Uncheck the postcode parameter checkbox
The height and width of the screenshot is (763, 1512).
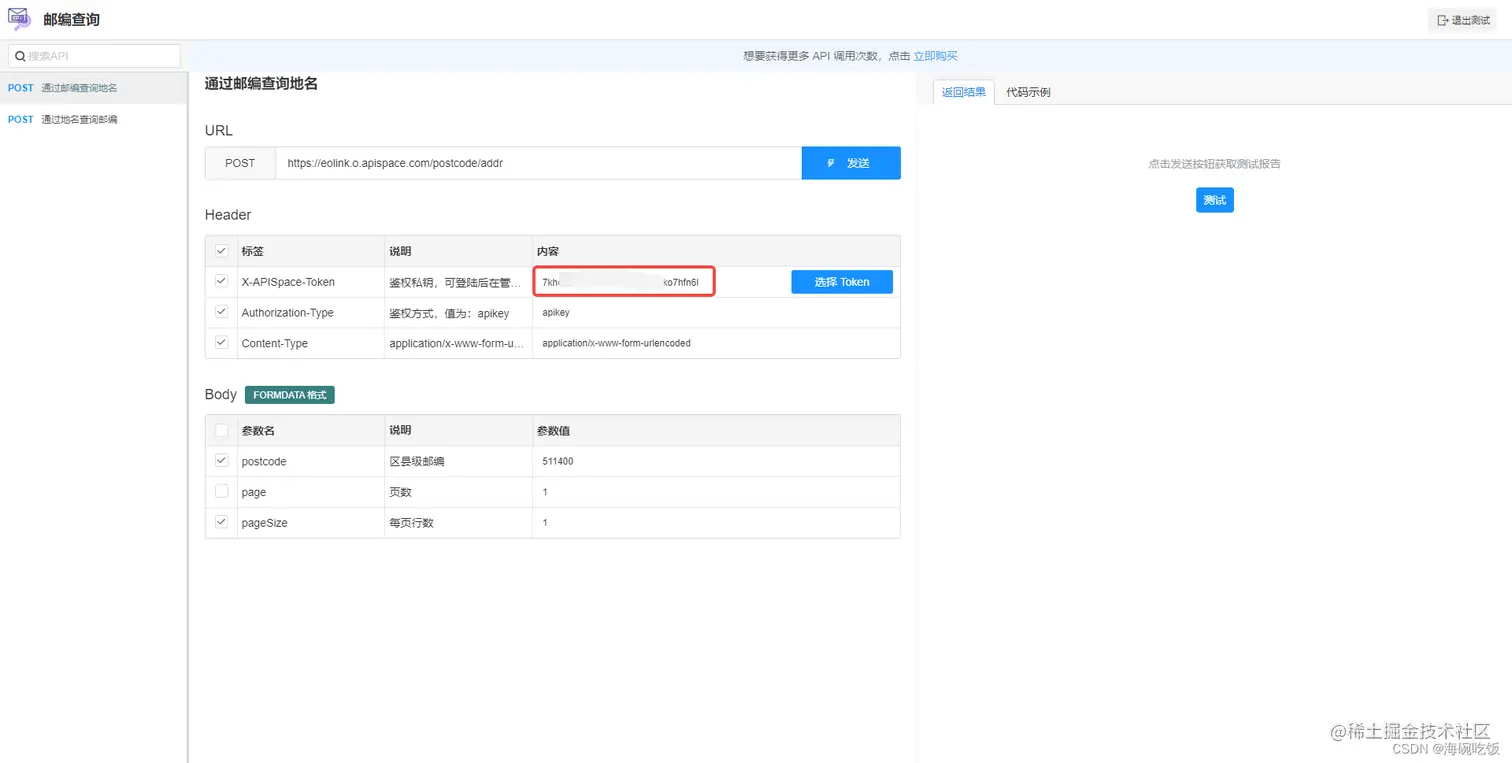[x=221, y=461]
